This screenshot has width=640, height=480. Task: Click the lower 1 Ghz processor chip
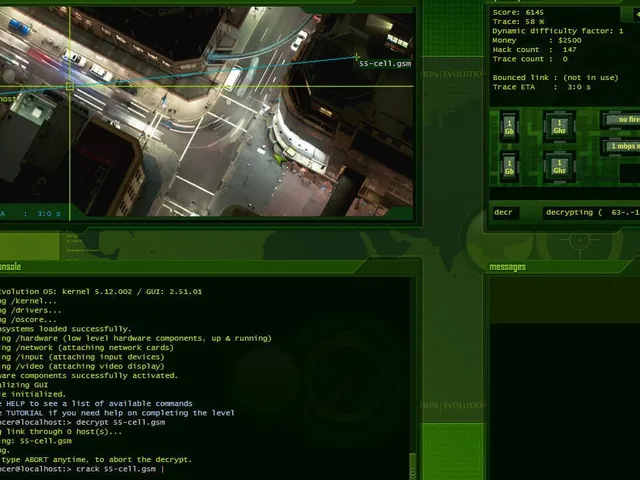tap(559, 167)
